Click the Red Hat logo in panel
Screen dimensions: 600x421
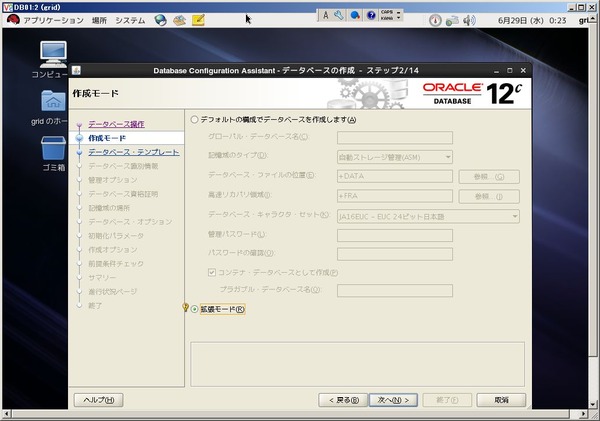(x=13, y=20)
